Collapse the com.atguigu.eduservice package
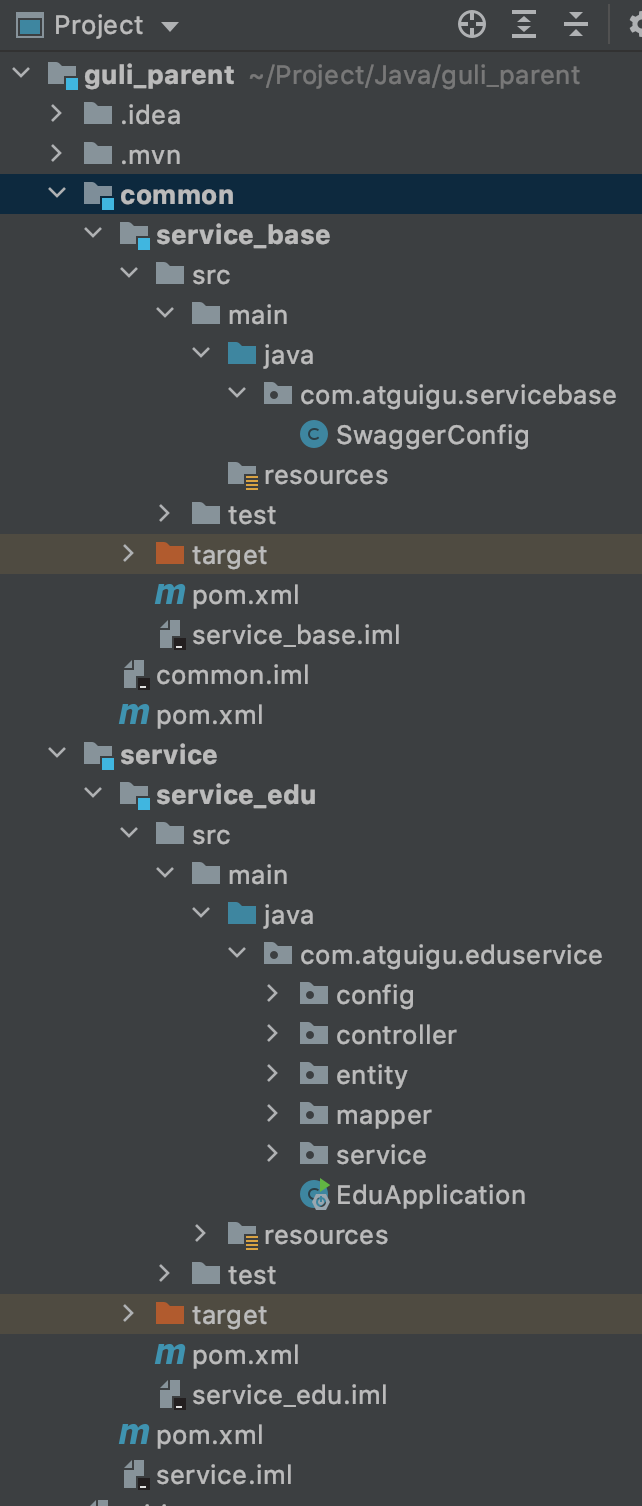Screen dimensions: 642x1506 (x=237, y=954)
